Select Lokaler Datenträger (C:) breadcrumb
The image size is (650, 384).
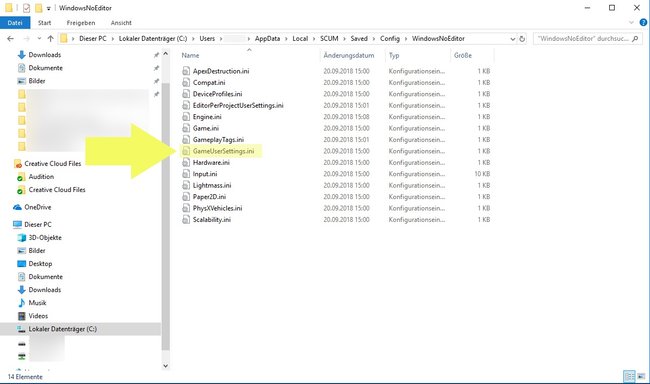point(153,39)
